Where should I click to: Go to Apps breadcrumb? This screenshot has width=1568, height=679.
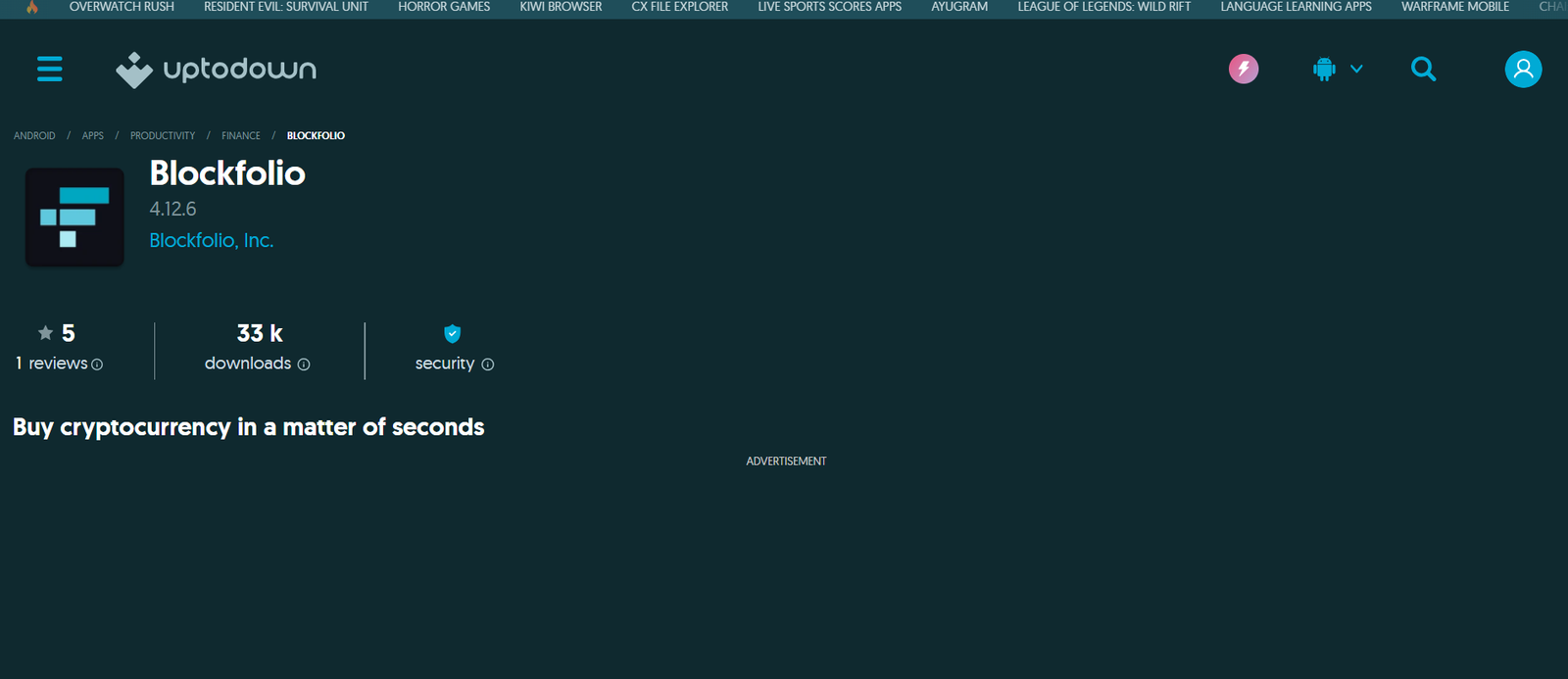(x=93, y=136)
